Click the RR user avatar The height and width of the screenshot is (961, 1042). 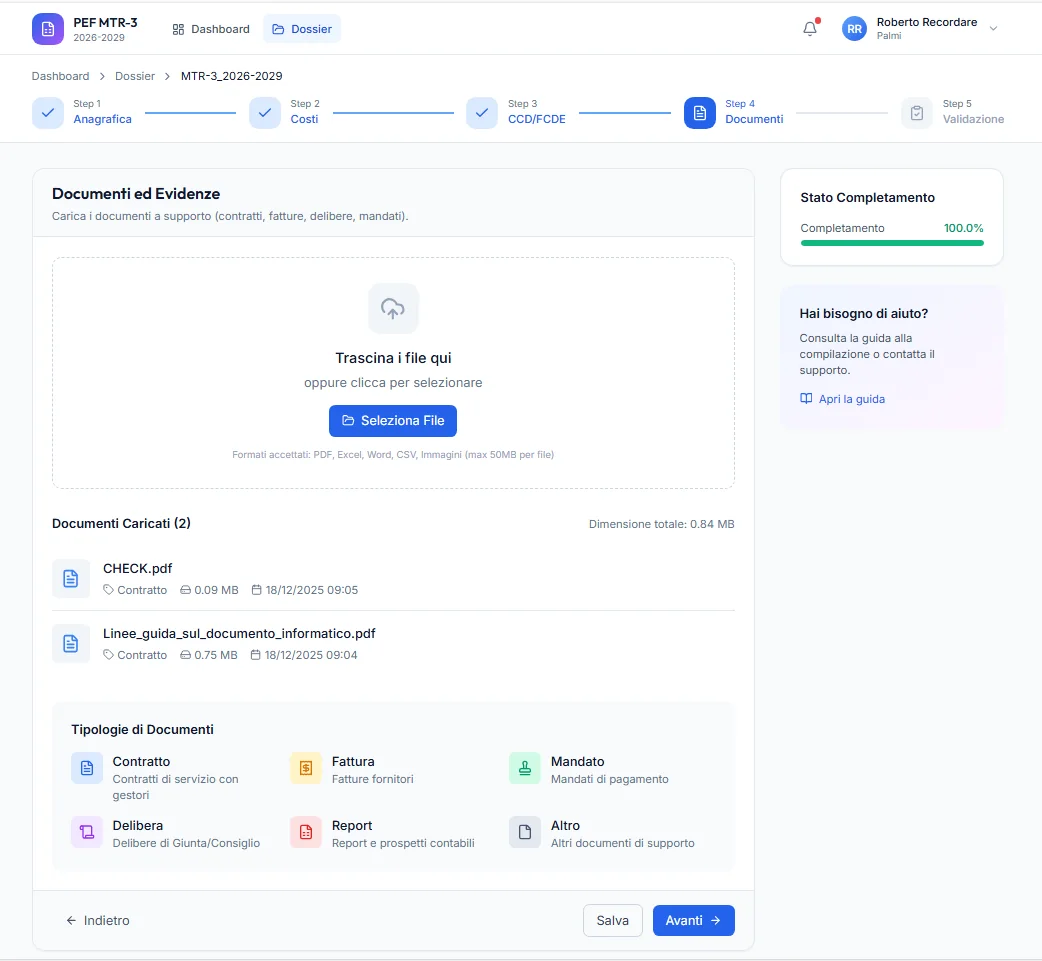point(854,29)
